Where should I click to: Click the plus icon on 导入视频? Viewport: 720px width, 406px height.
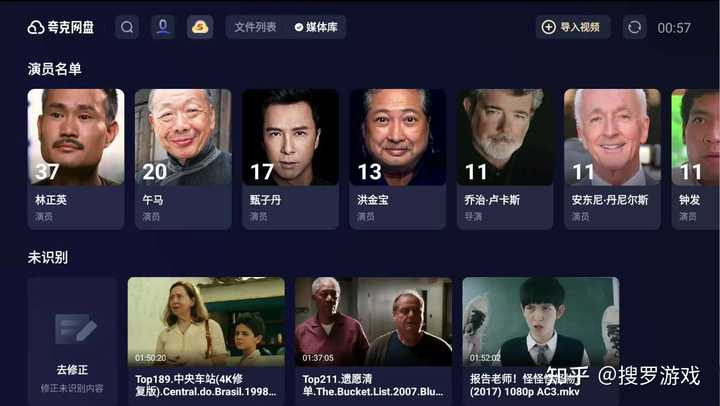coord(549,27)
